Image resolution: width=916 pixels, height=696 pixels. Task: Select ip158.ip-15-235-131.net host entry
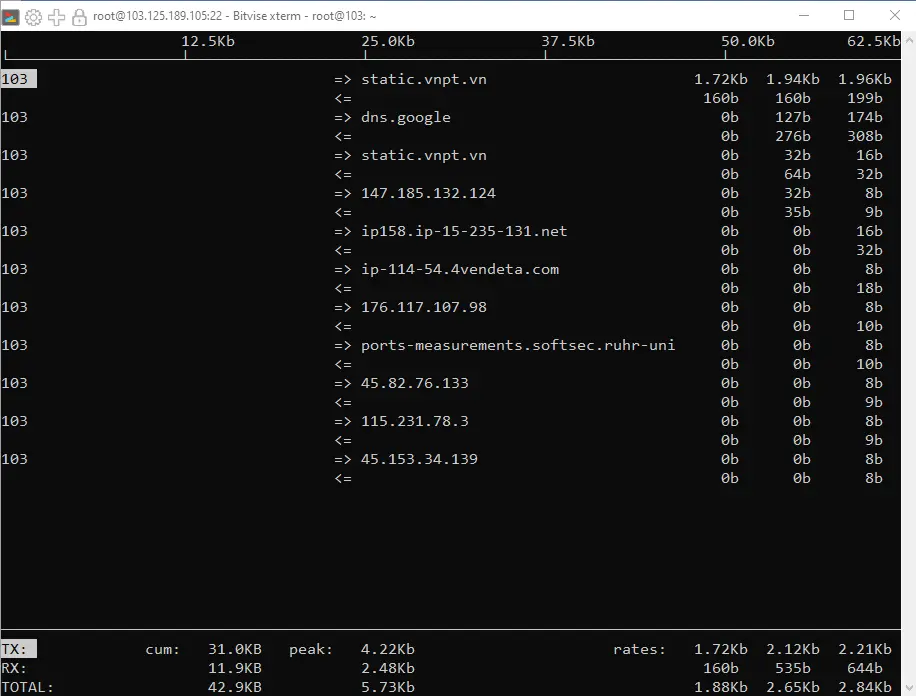click(x=464, y=231)
